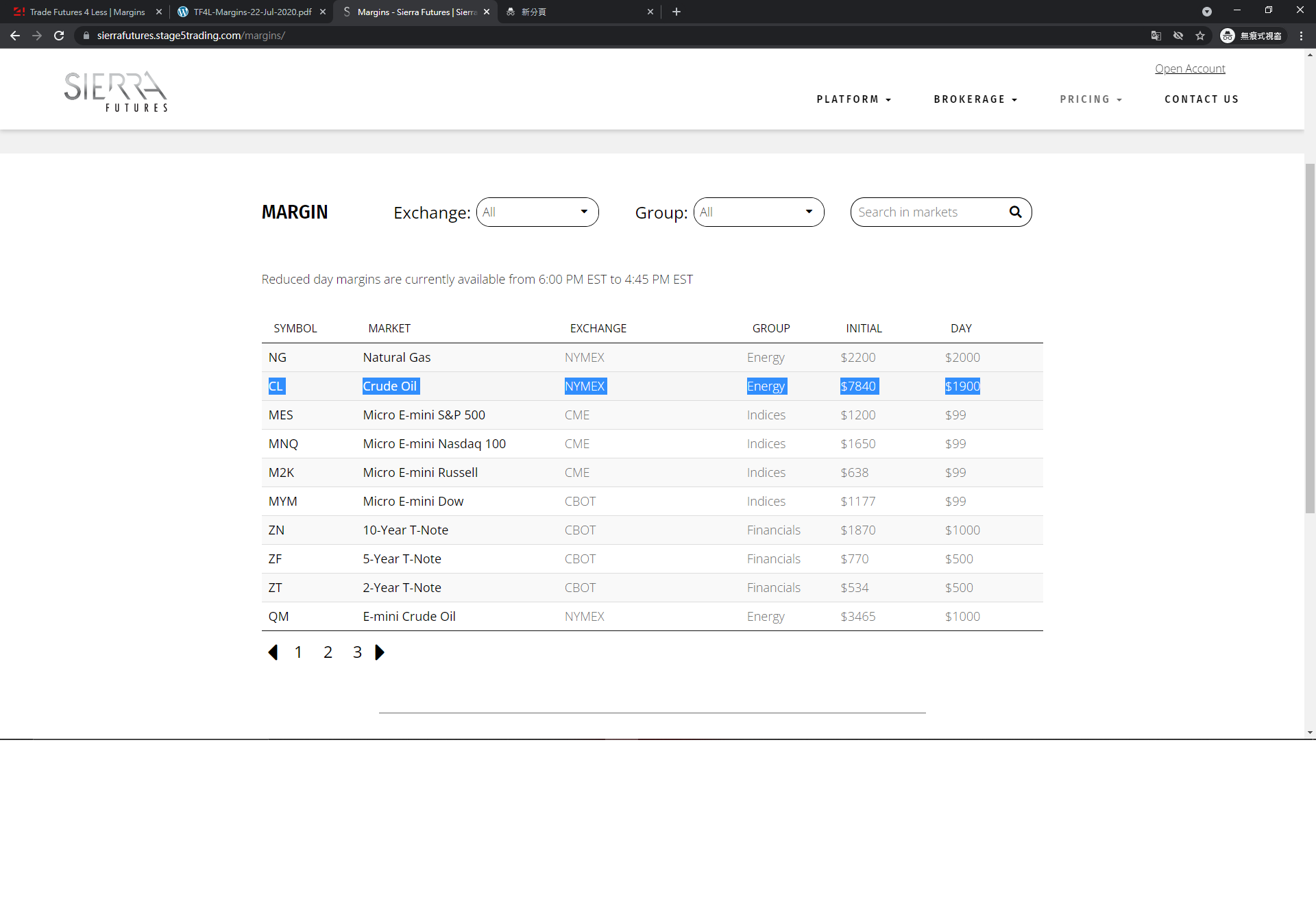Expand the PRICING menu
The image size is (1316, 910).
click(1091, 99)
